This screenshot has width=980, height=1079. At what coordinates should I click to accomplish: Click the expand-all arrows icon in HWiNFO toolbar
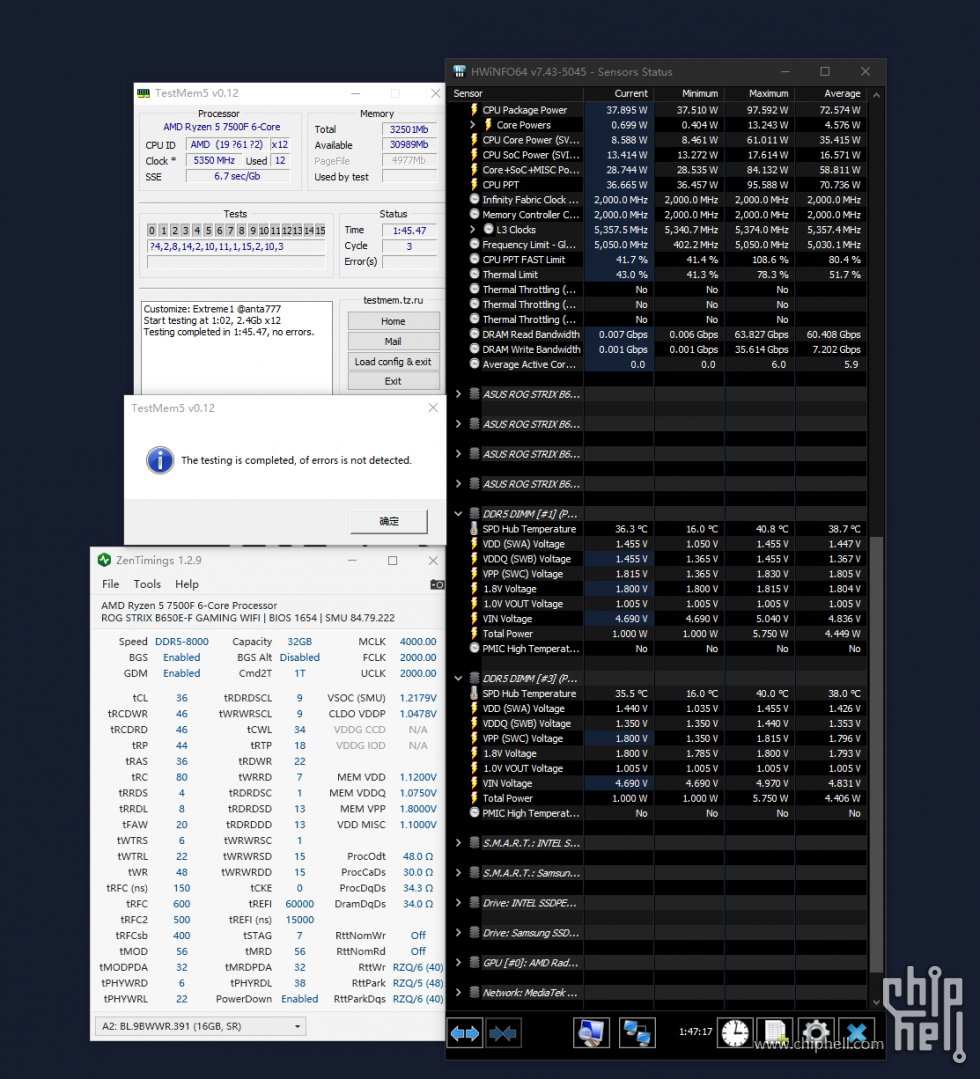tap(465, 1033)
